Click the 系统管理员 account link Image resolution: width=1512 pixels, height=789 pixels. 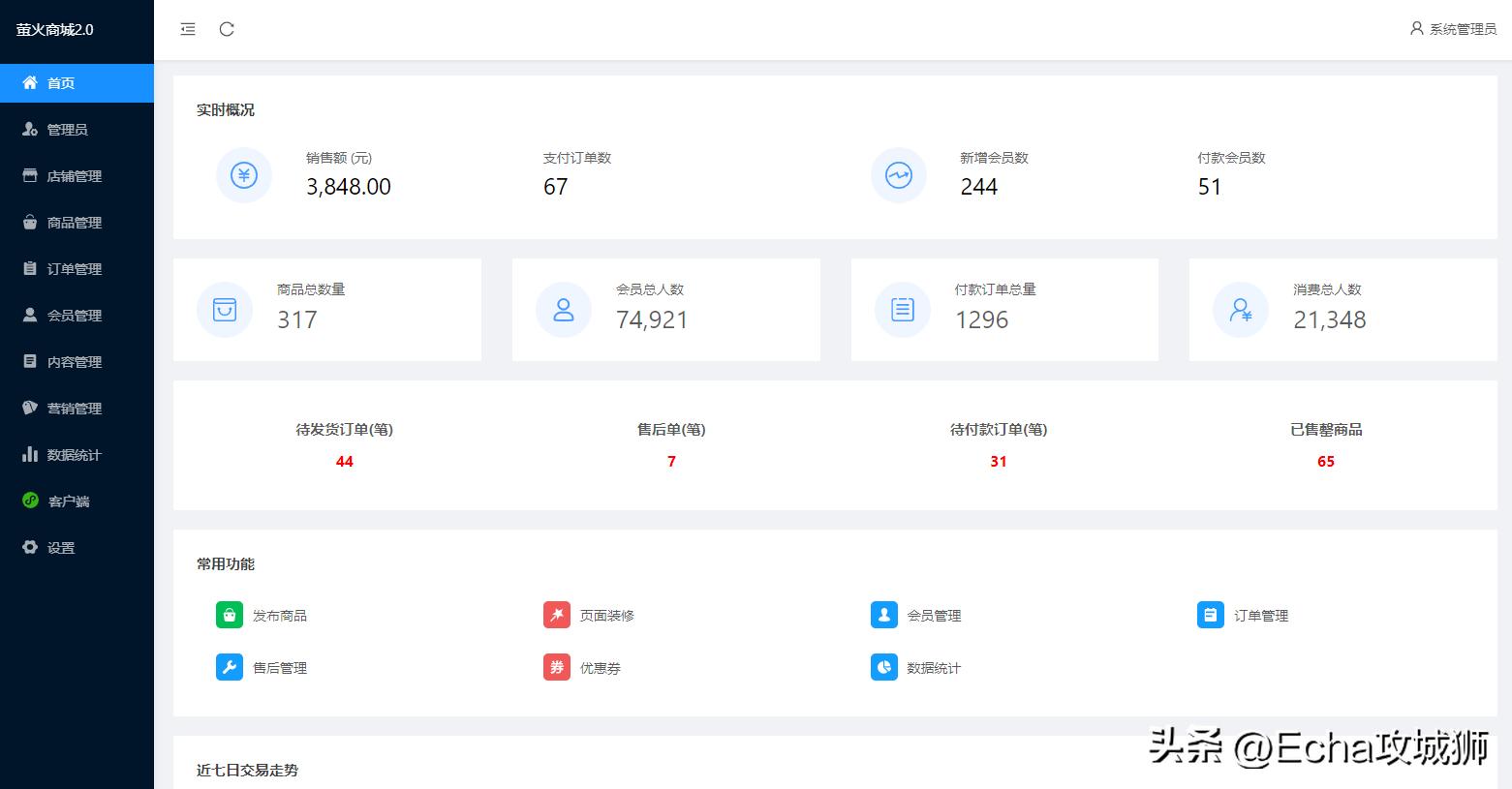click(1453, 29)
